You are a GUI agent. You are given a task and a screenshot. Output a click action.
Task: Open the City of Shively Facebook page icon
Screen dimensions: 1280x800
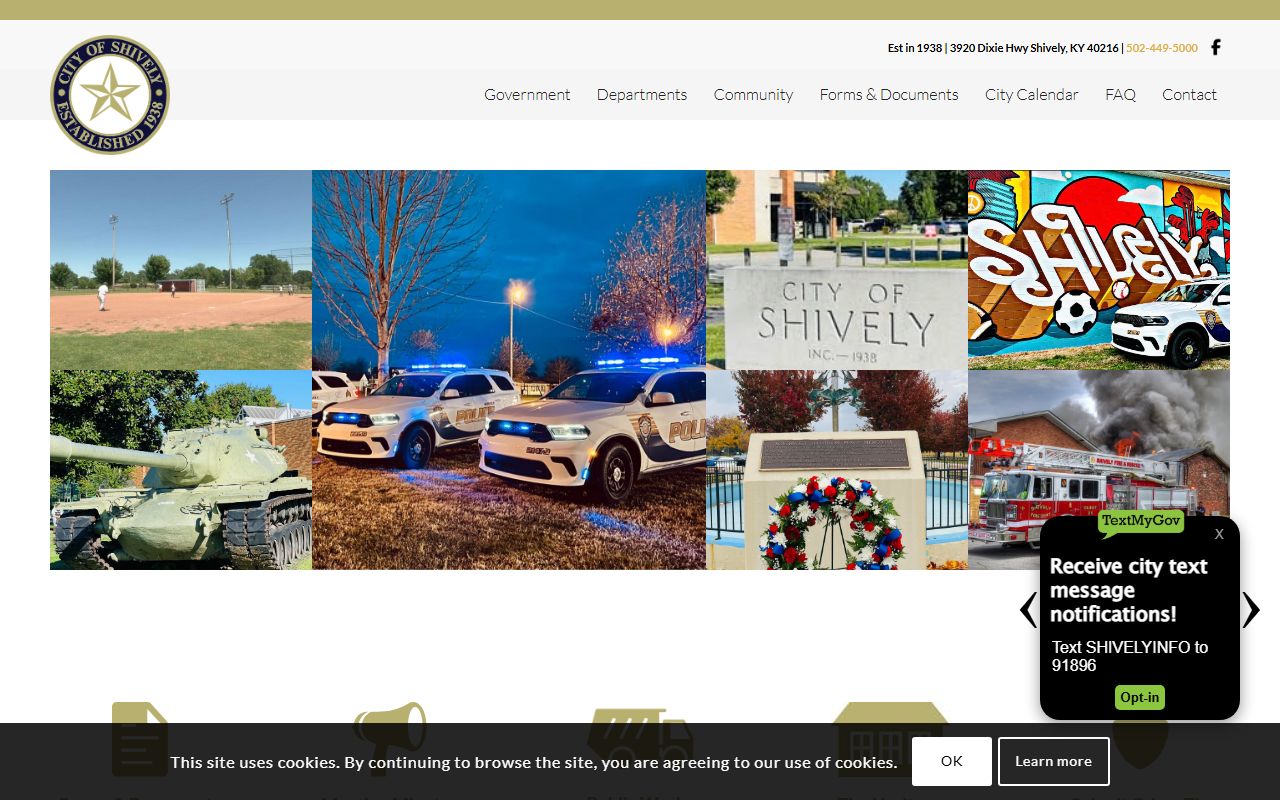tap(1216, 47)
